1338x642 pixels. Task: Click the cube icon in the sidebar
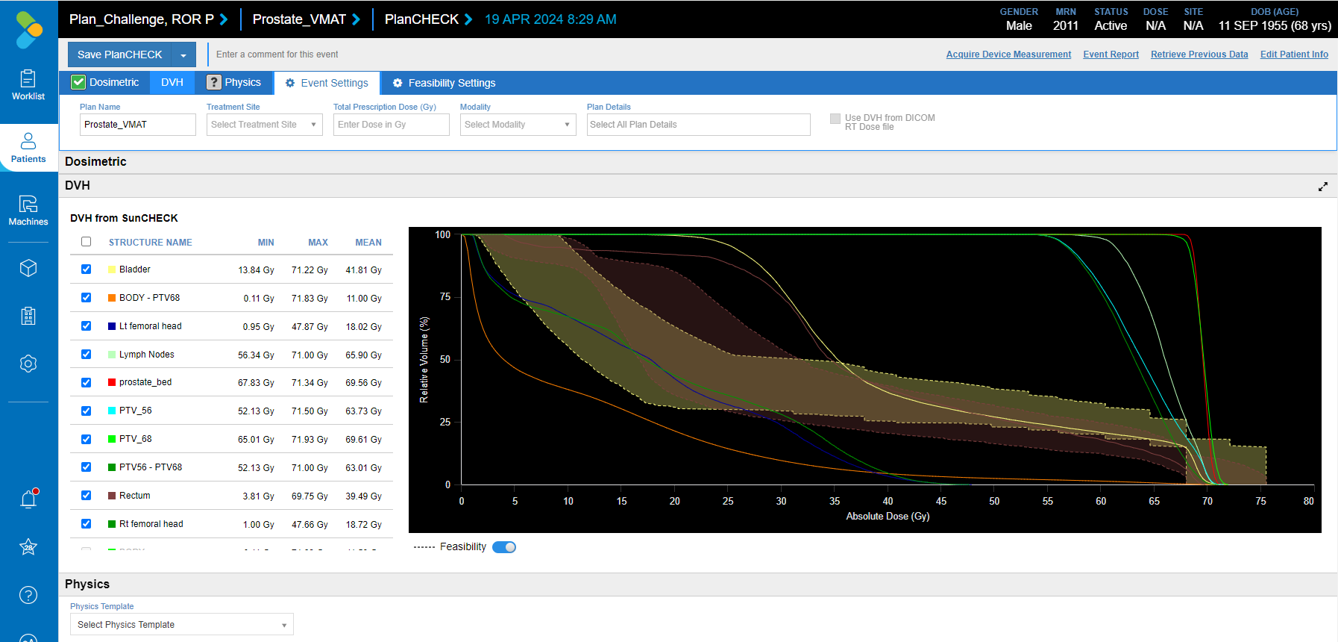pos(28,268)
